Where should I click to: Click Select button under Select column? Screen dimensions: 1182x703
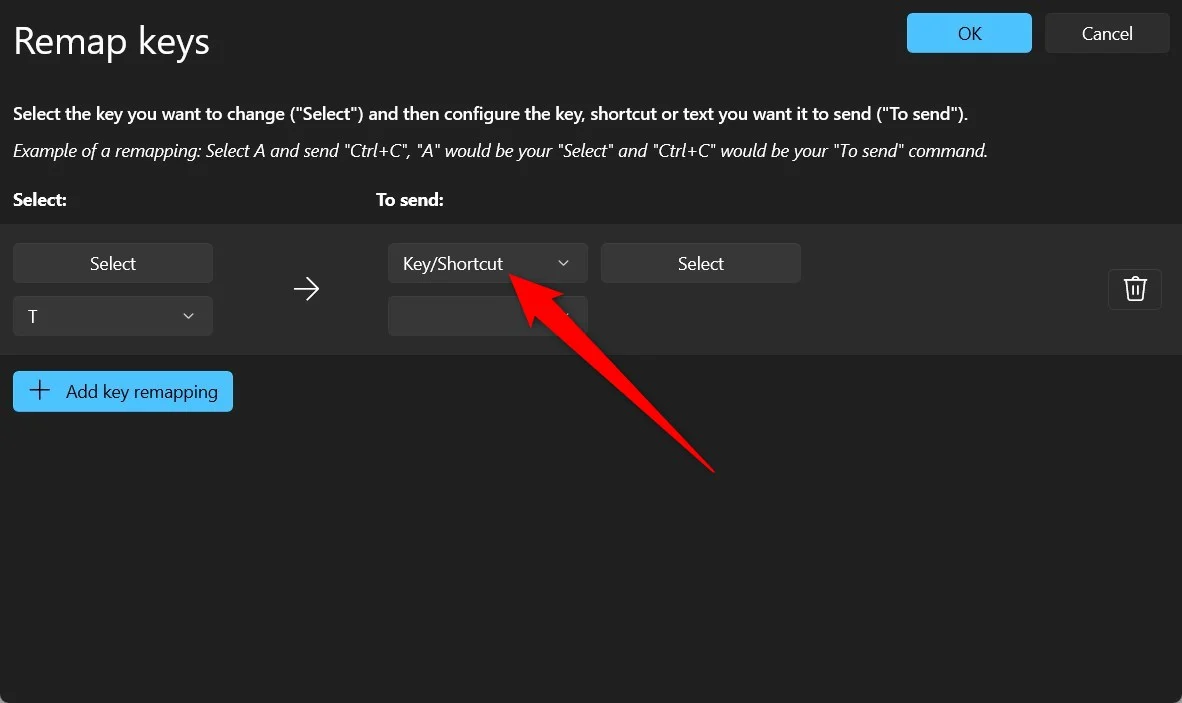pyautogui.click(x=112, y=263)
